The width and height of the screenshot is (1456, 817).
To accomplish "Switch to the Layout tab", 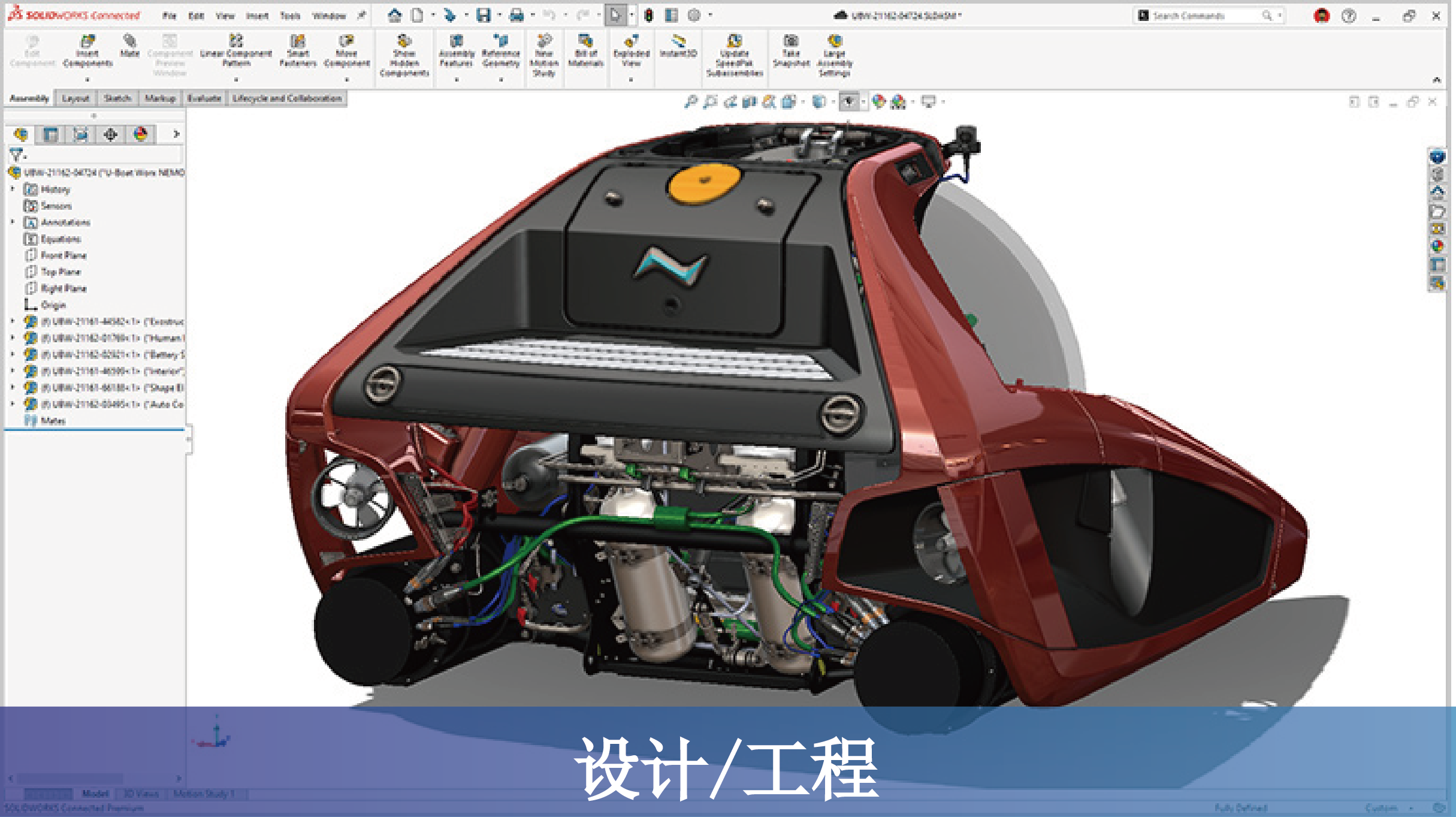I will (x=75, y=98).
